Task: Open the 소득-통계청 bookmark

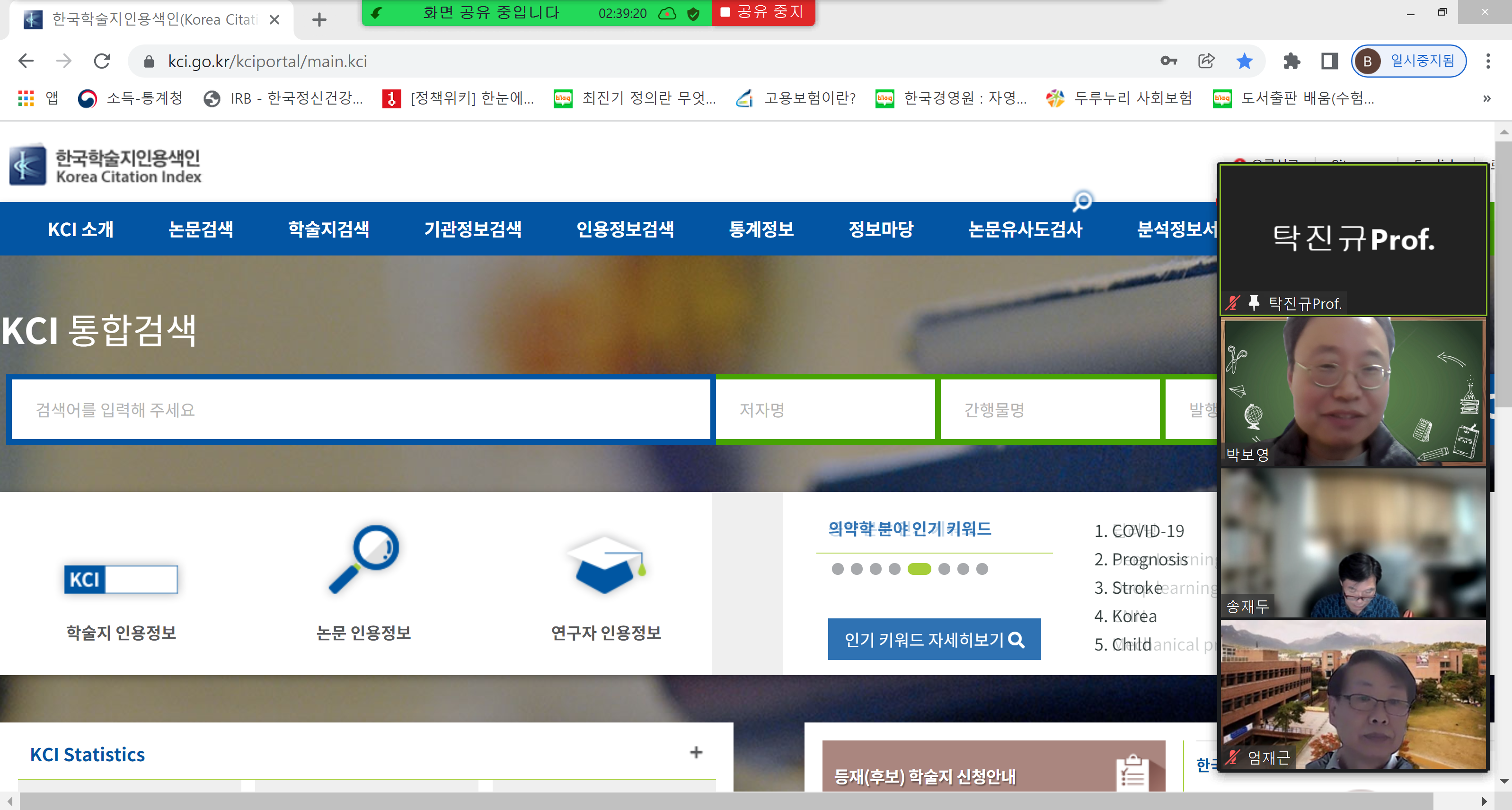Action: point(131,98)
